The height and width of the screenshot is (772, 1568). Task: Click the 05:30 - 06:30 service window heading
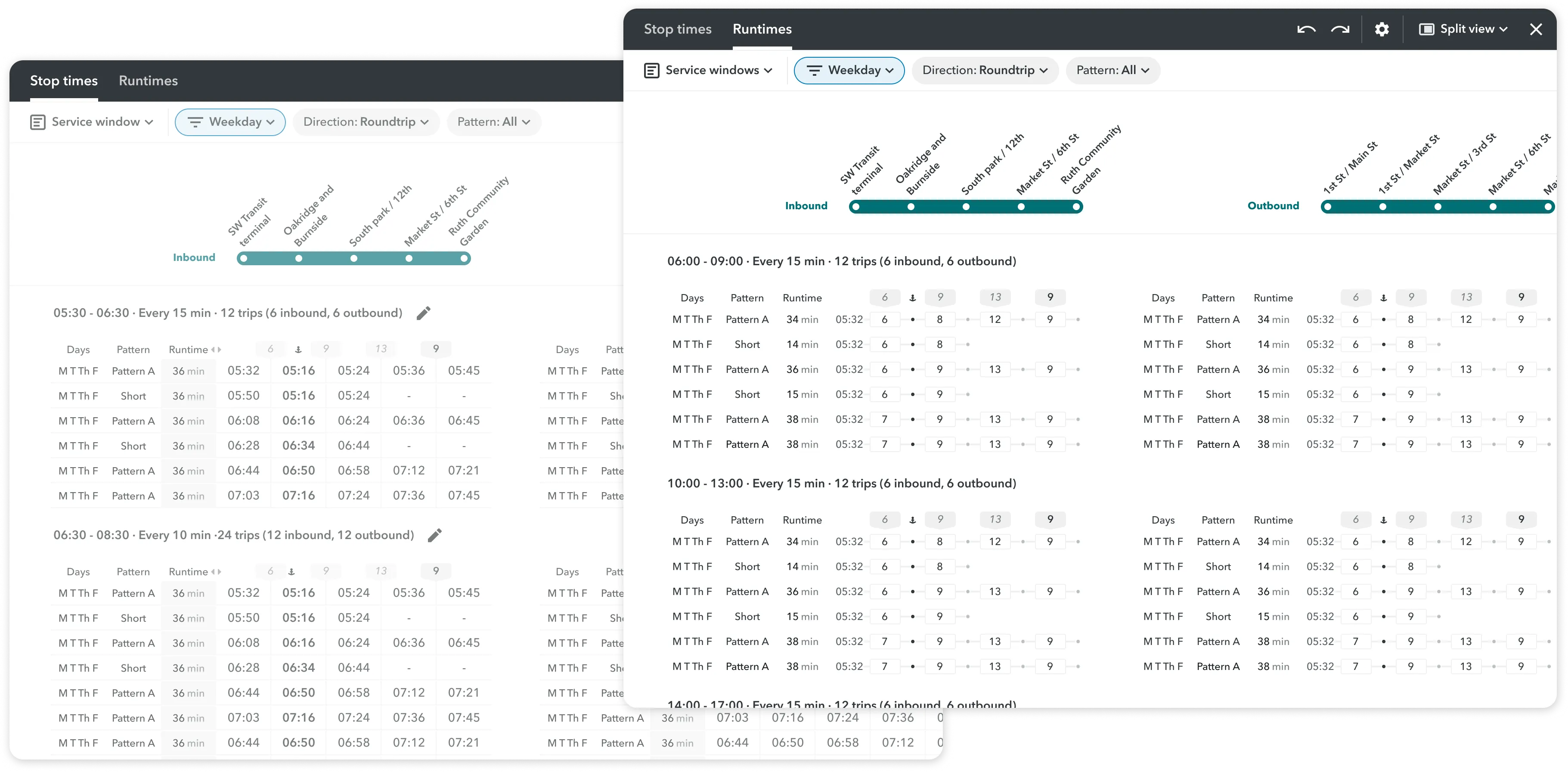tap(228, 313)
